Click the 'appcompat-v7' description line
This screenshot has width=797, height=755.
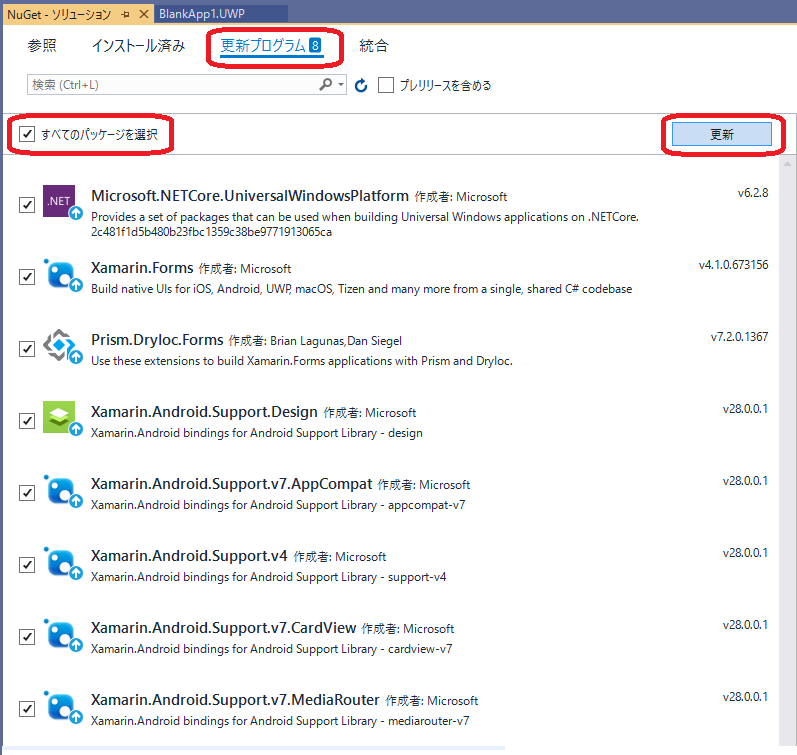point(278,505)
